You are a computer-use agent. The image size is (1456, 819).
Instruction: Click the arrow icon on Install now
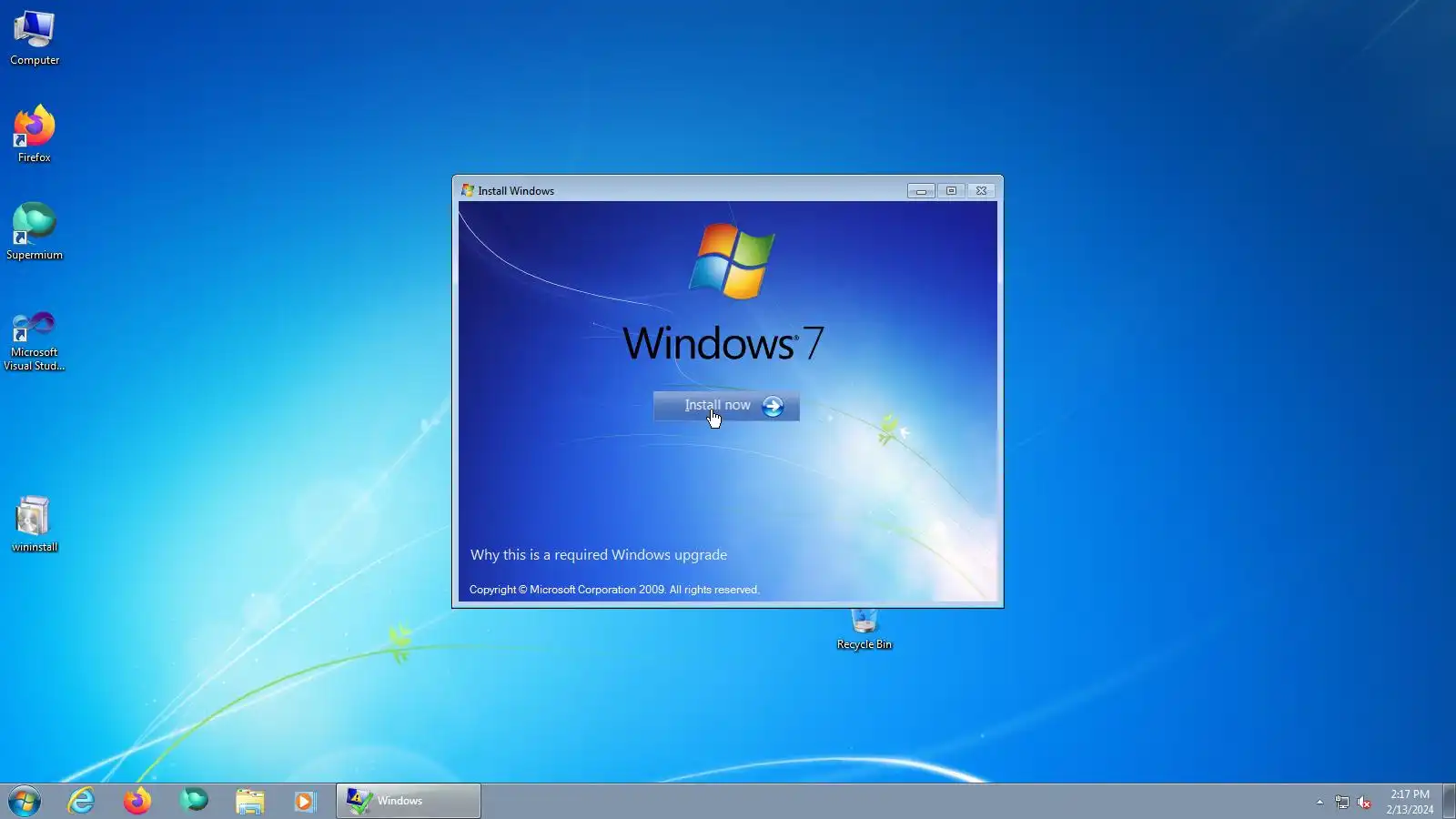[773, 406]
